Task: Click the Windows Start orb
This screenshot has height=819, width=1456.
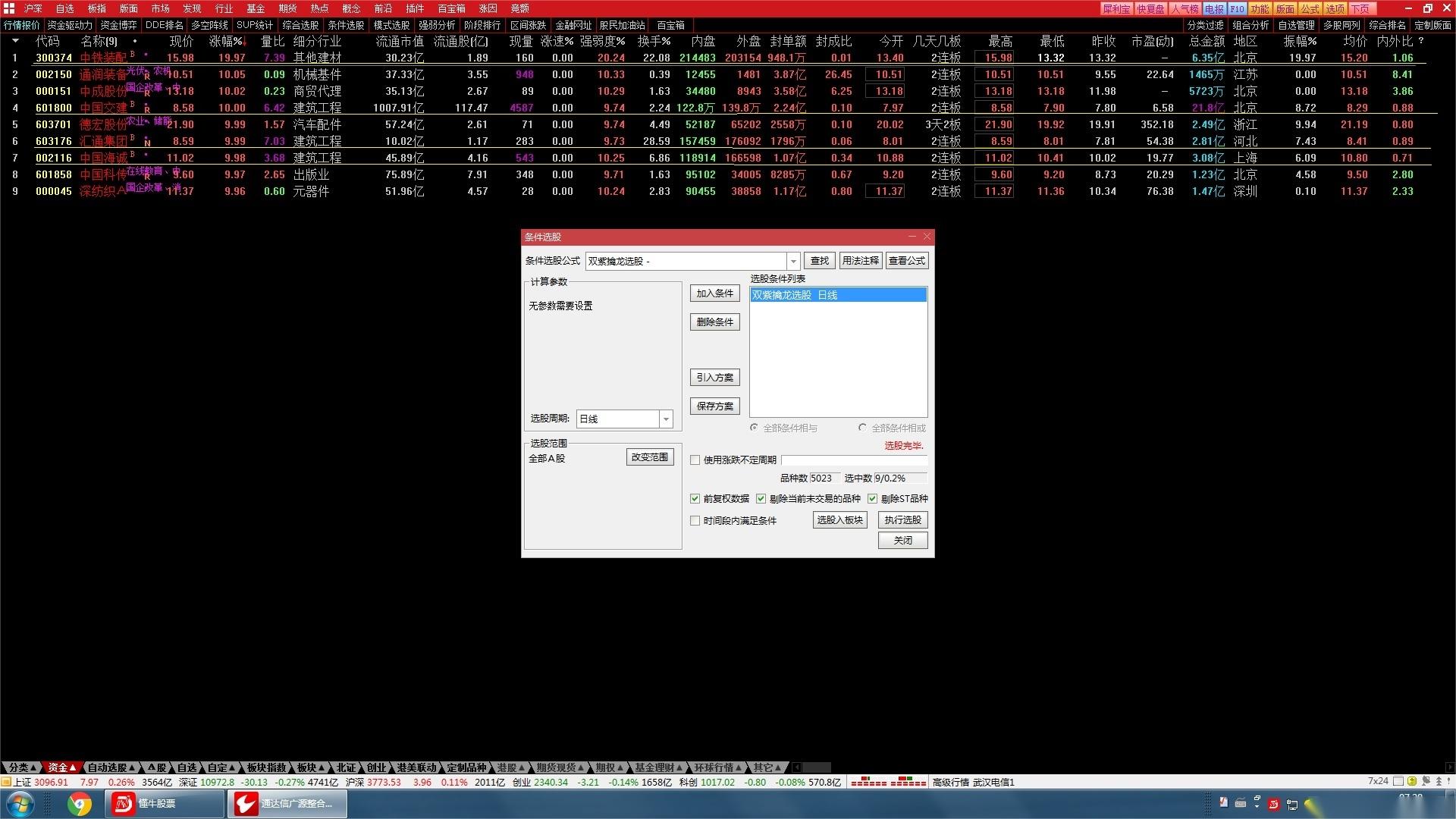Action: click(20, 803)
